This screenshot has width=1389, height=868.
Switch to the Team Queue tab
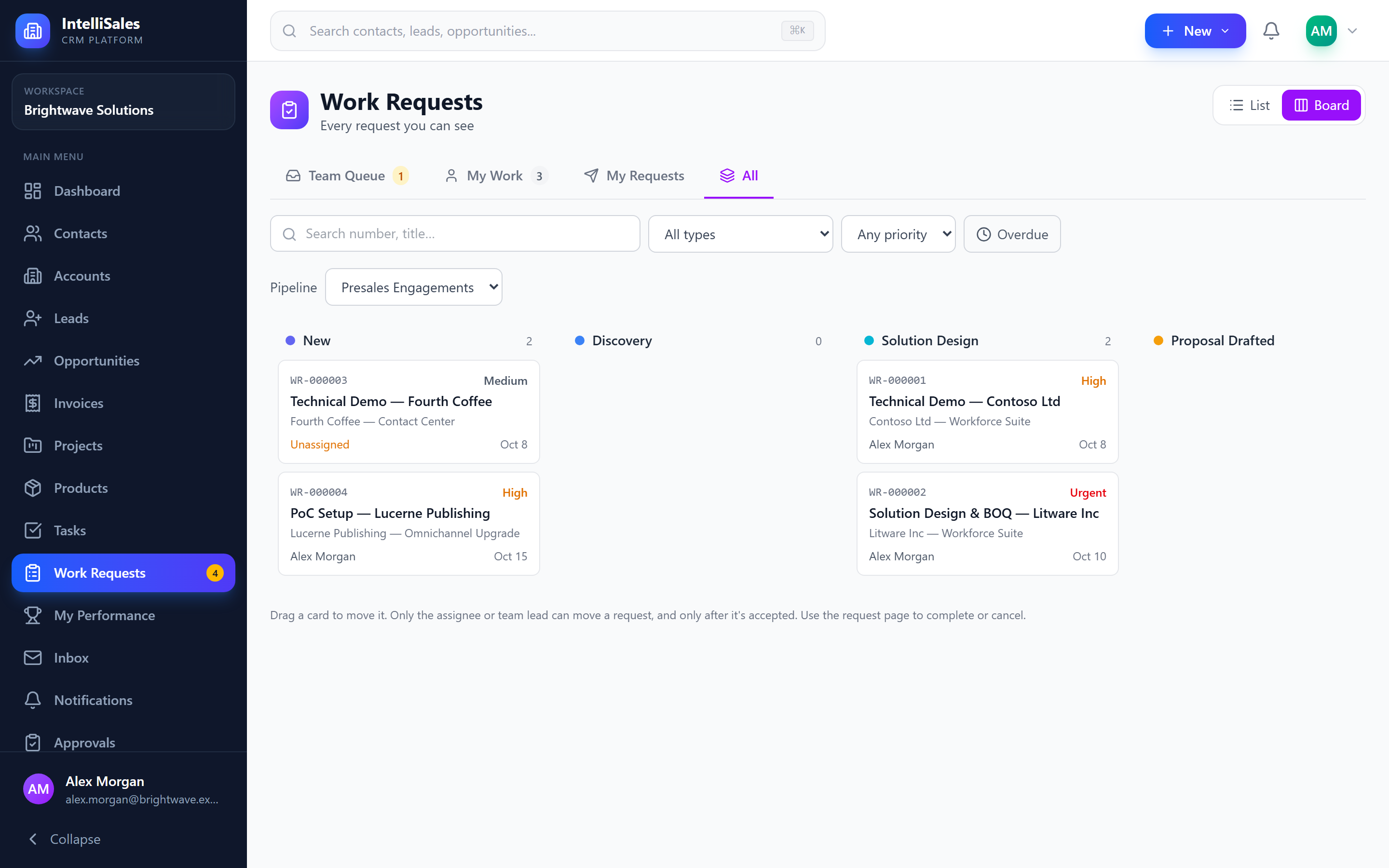tap(347, 176)
